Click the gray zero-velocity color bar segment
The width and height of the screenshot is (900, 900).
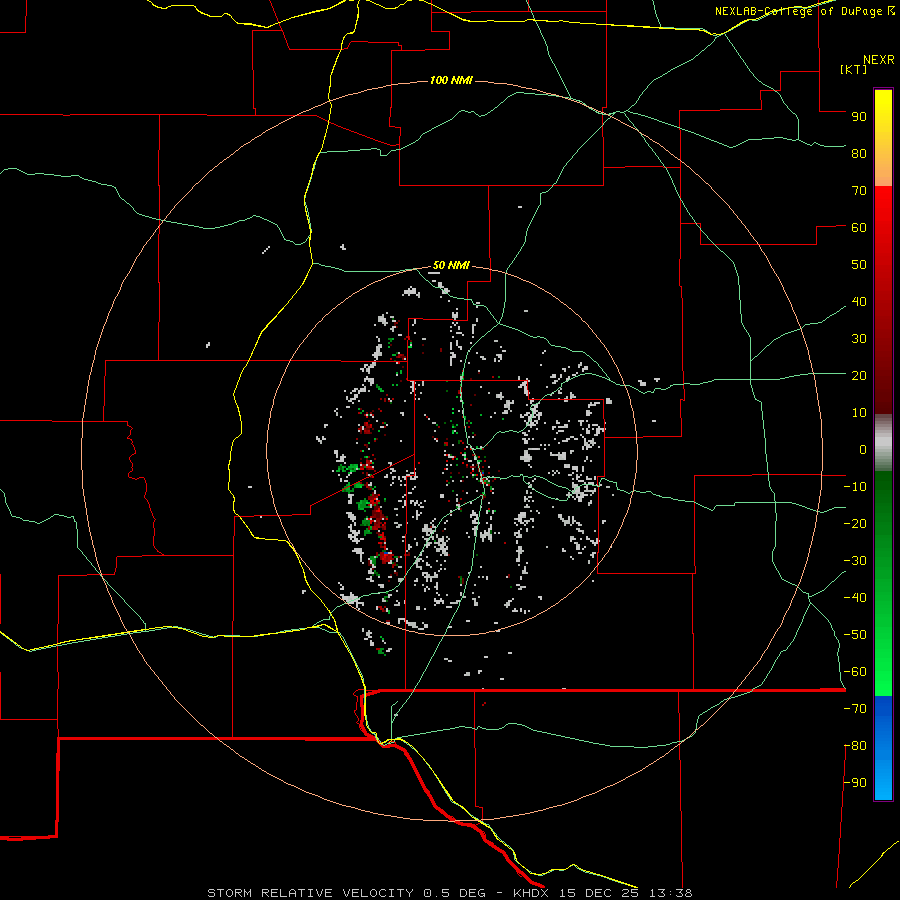(883, 443)
